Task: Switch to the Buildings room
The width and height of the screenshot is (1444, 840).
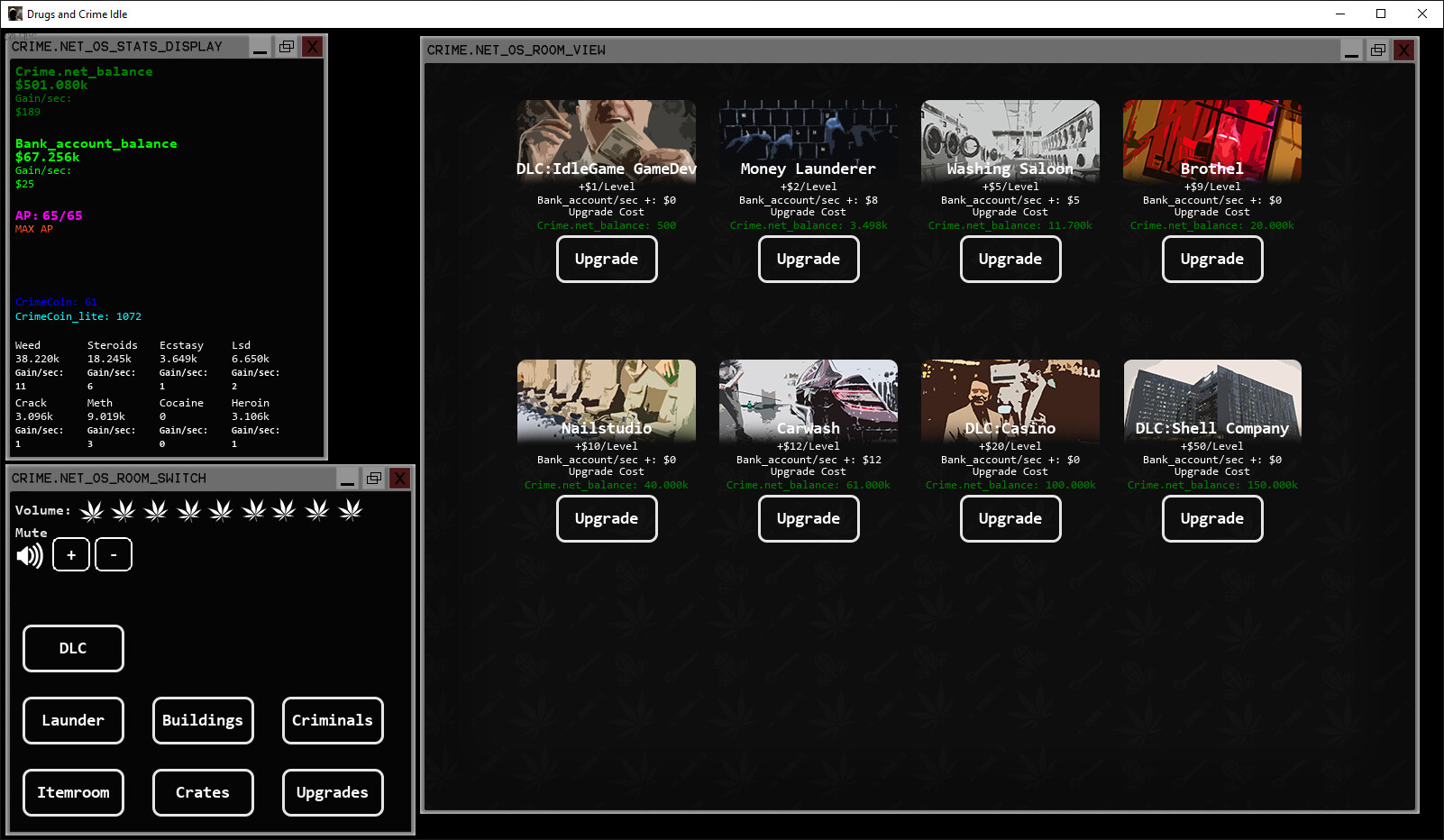Action: tap(203, 720)
